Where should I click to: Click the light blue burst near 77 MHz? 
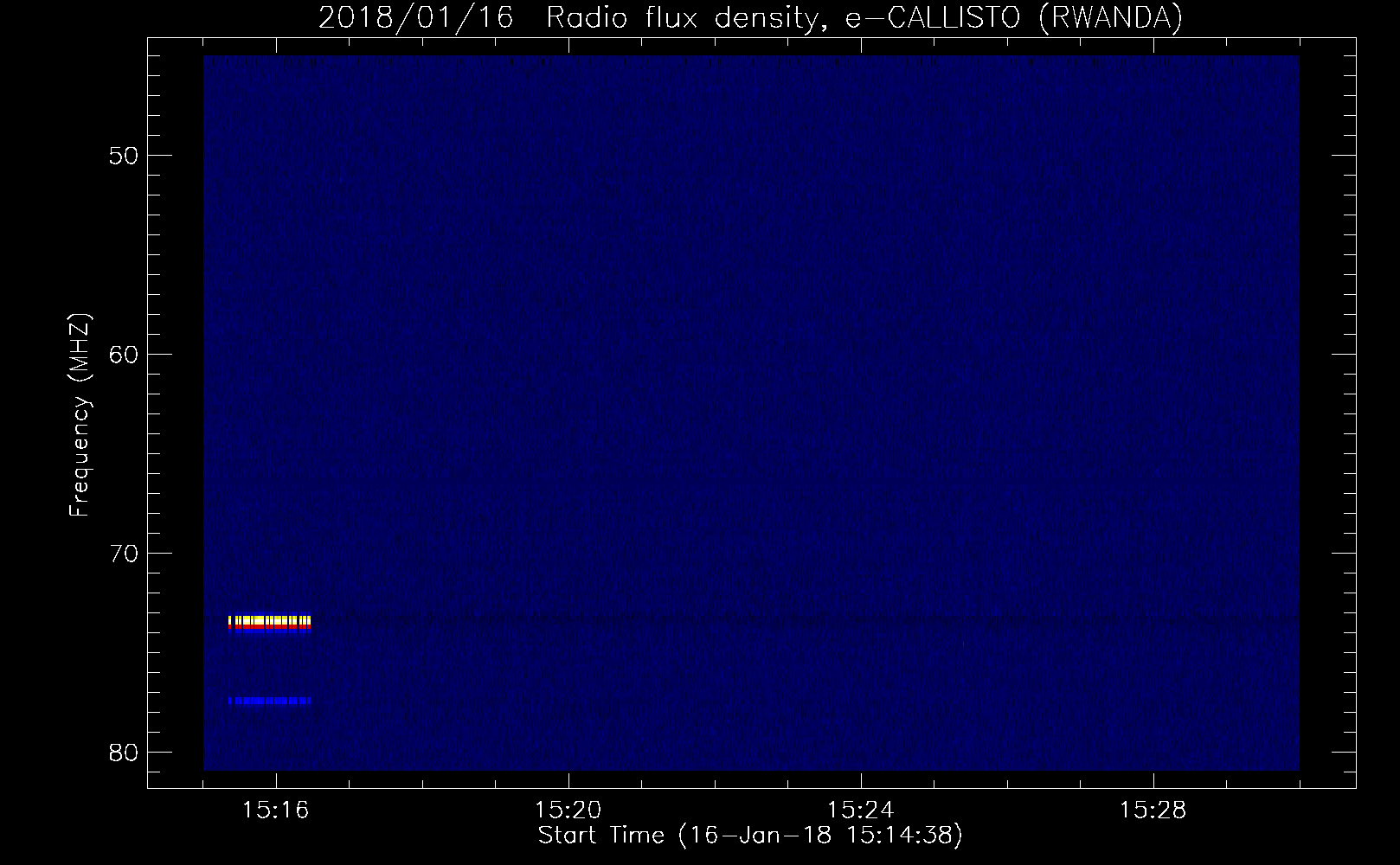tap(269, 701)
